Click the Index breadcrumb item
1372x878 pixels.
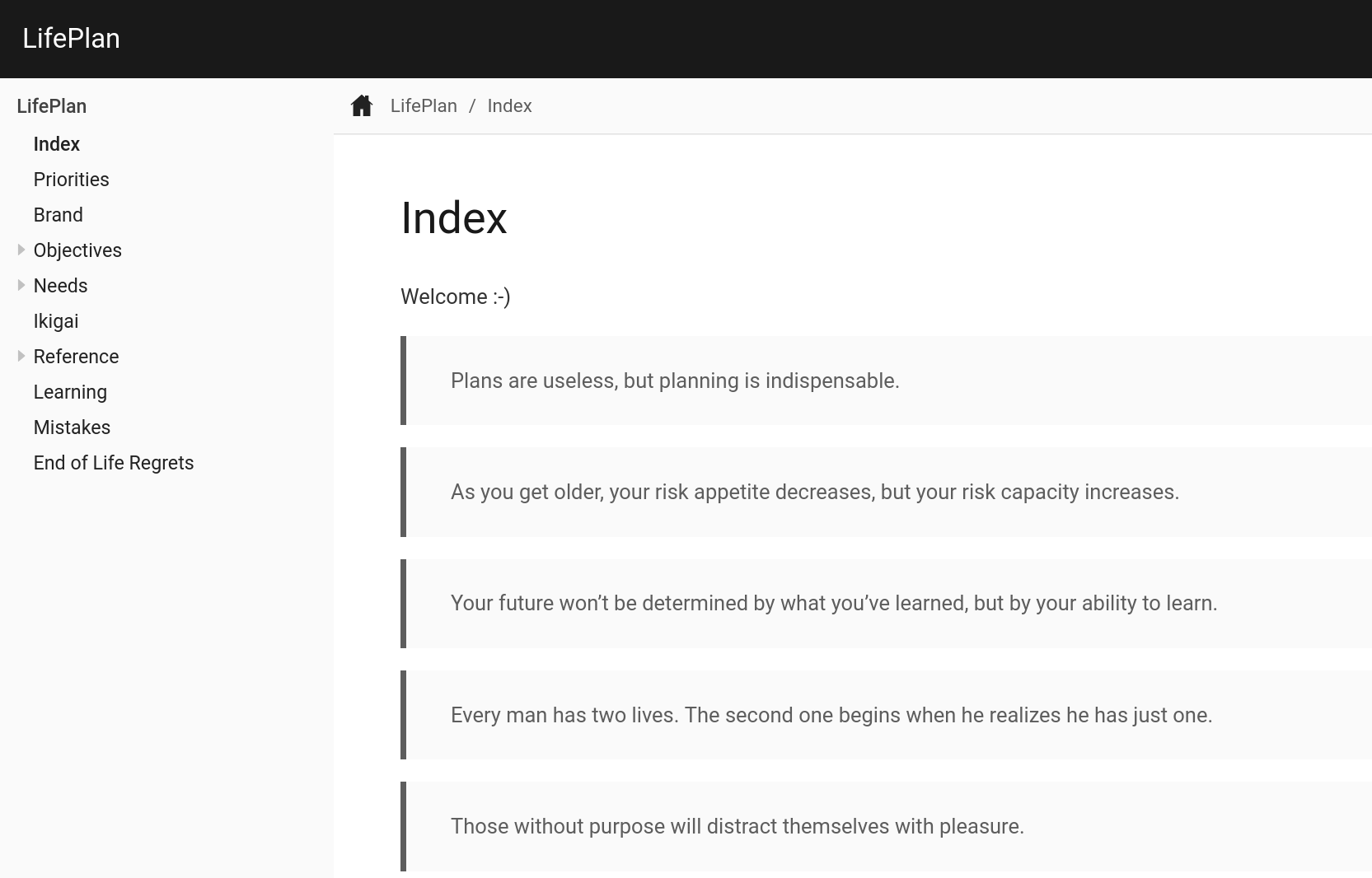509,106
